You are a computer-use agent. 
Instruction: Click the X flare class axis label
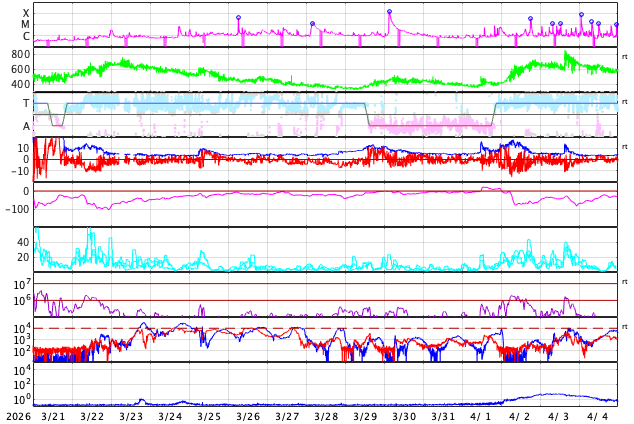point(26,13)
